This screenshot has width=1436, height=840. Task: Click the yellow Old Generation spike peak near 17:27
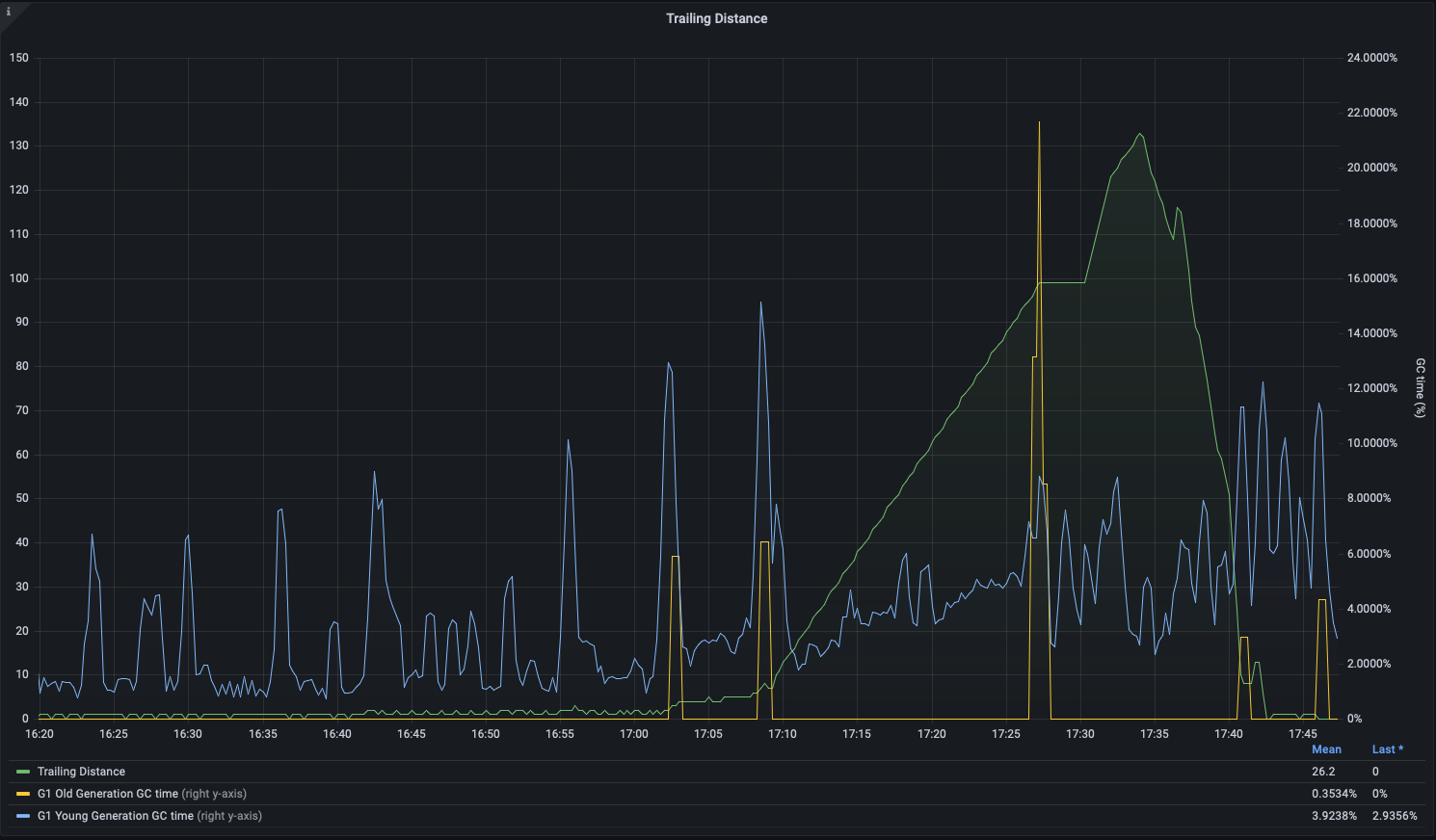click(1039, 122)
